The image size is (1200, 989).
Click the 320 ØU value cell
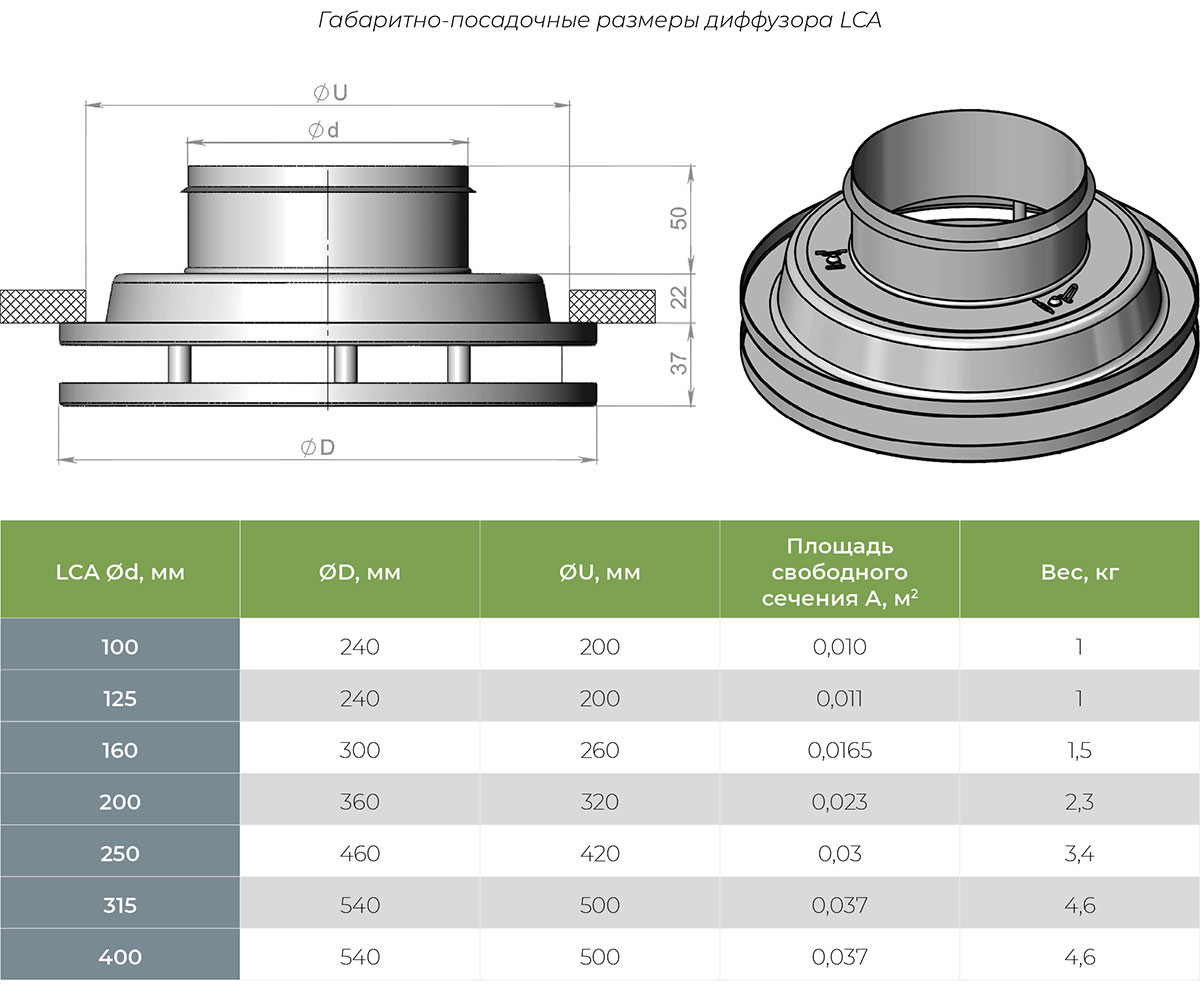click(599, 802)
